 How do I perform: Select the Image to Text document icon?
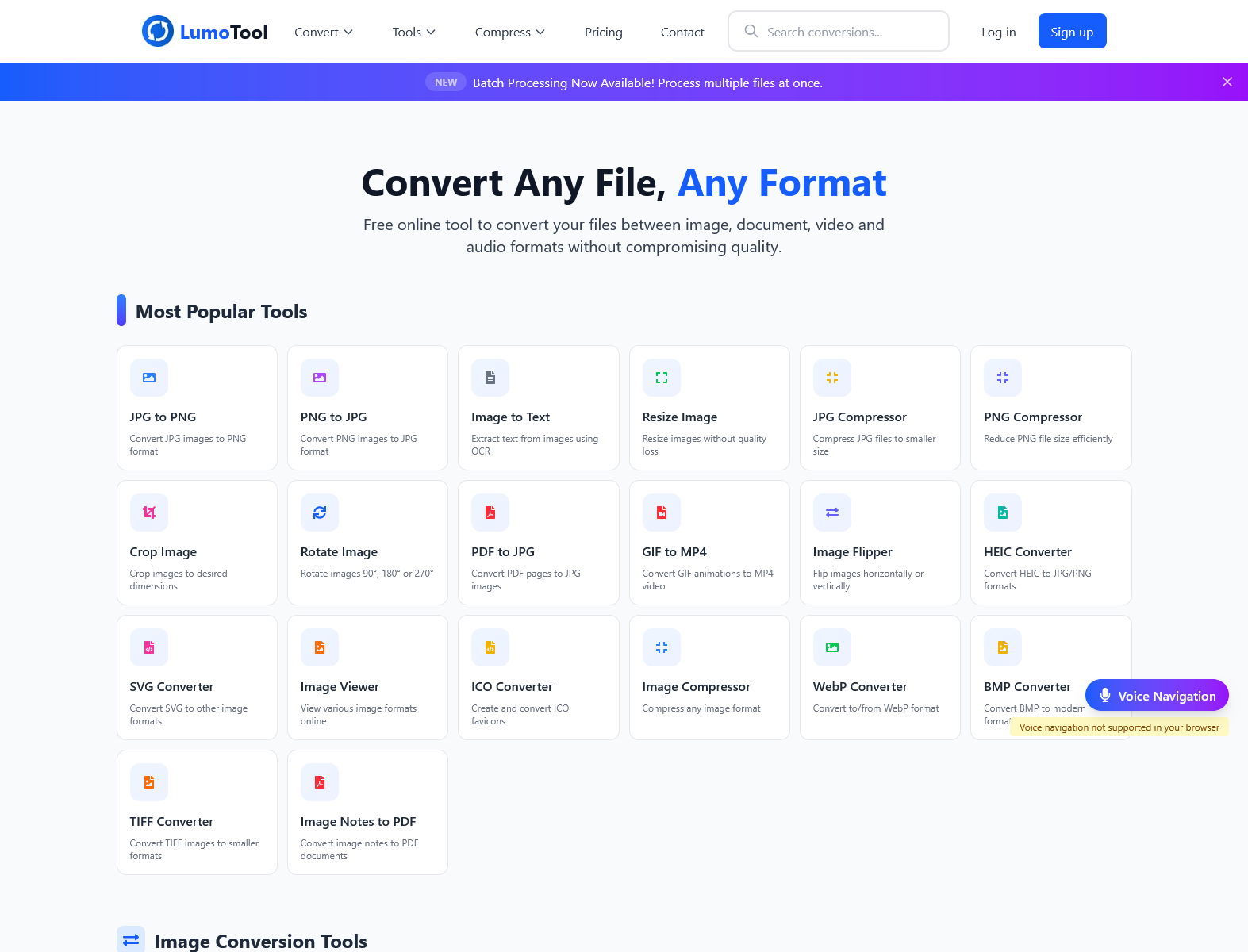(490, 378)
